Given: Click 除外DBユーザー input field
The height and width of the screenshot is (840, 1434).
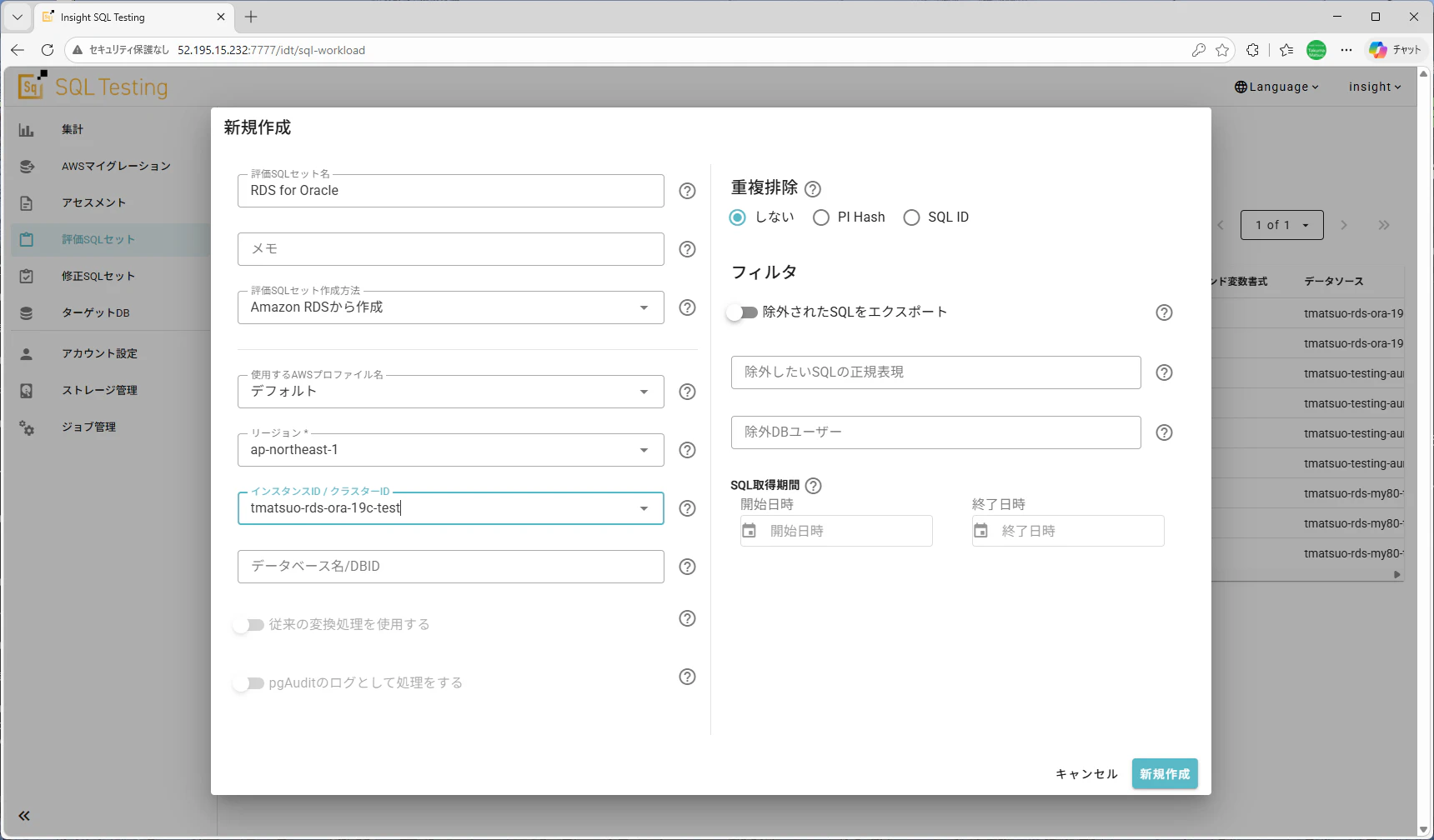Looking at the screenshot, I should tap(935, 432).
